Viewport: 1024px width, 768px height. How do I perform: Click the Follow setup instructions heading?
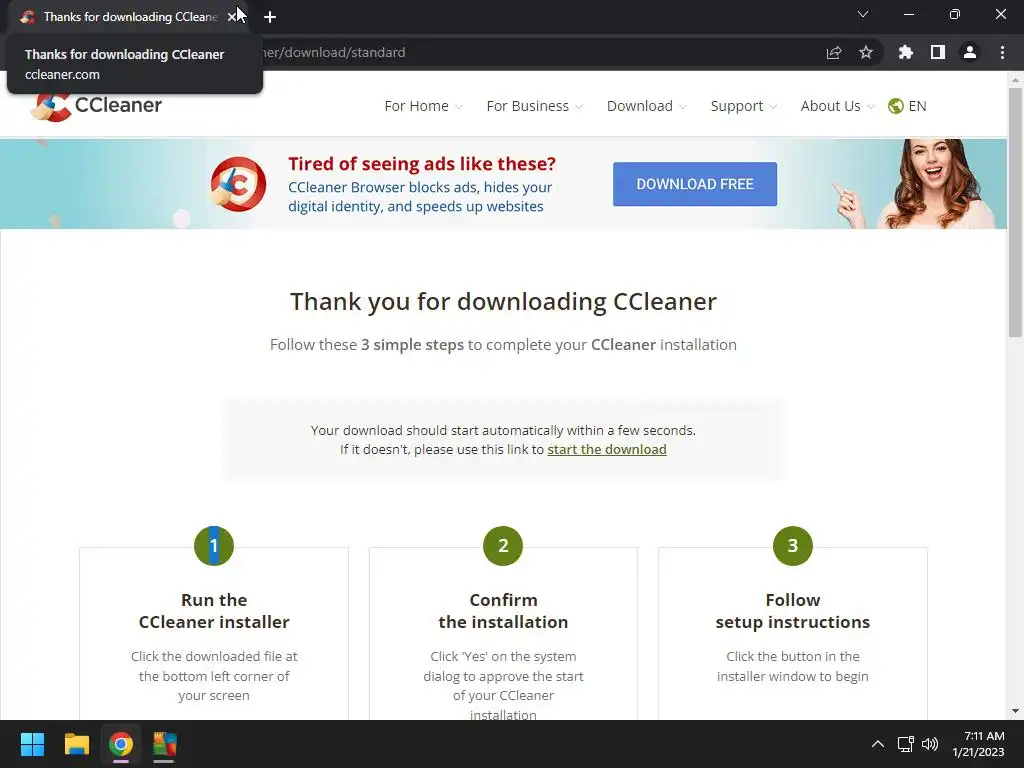793,611
